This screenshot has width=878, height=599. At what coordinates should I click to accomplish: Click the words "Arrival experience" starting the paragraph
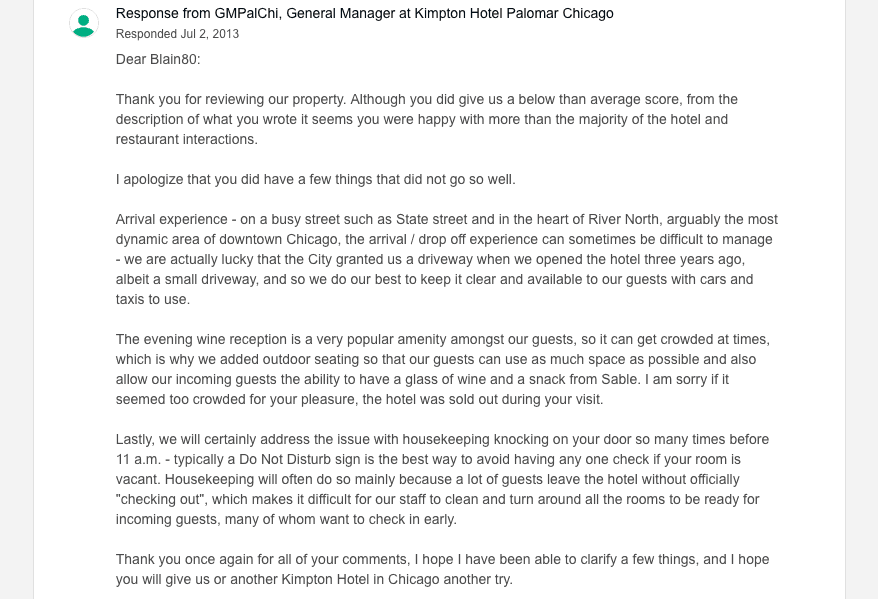pyautogui.click(x=174, y=219)
